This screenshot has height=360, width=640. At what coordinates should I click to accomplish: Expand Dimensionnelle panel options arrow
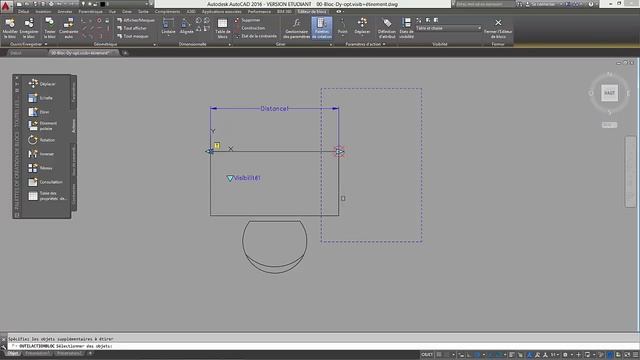click(230, 44)
